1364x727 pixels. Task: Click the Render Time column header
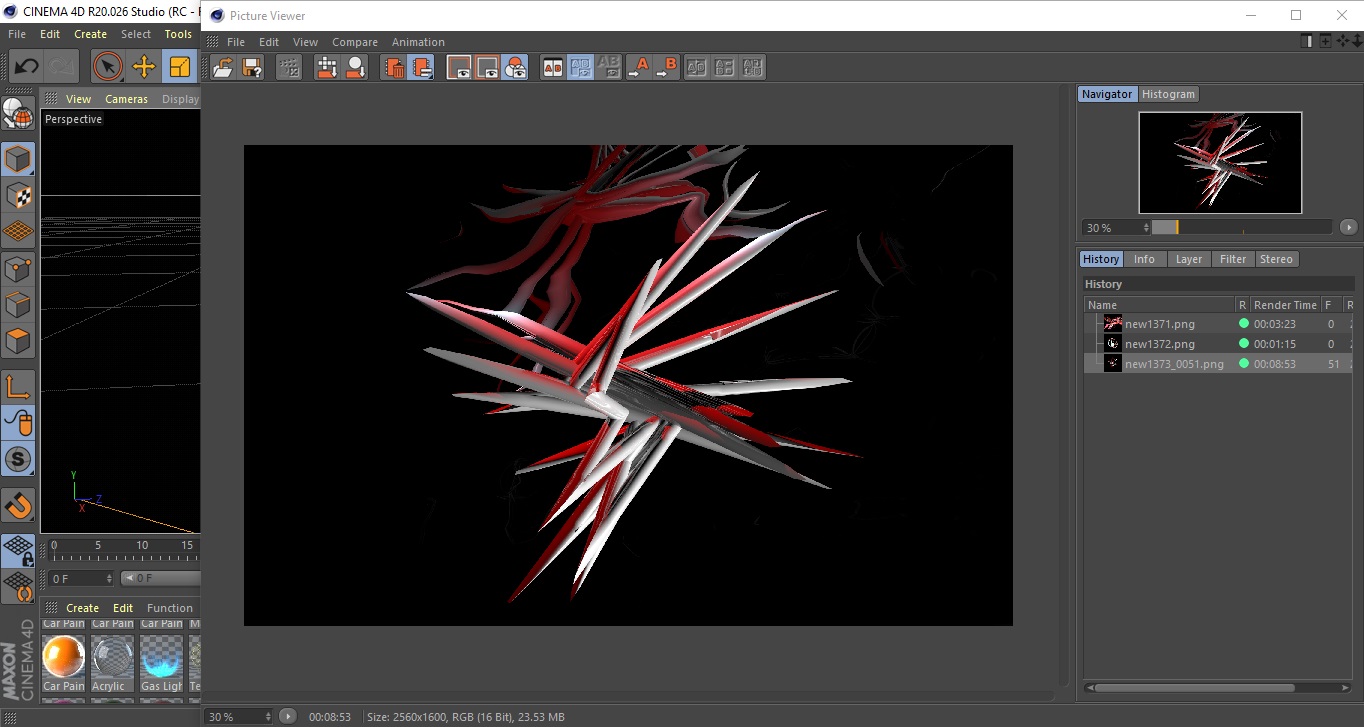coord(1285,305)
